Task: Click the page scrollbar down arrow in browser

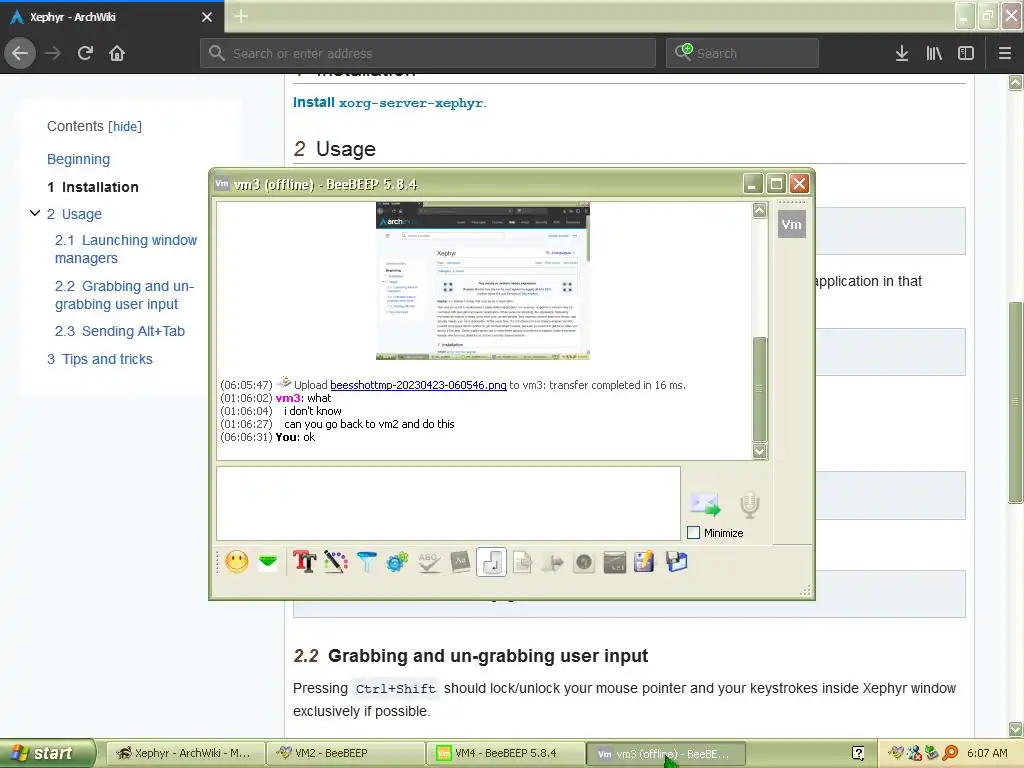Action: pos(1016,729)
